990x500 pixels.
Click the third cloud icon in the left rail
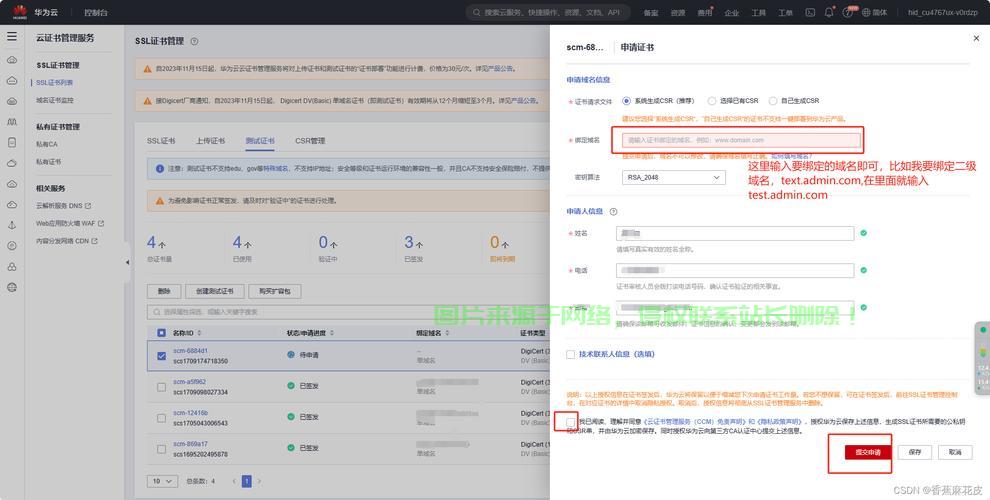click(x=12, y=101)
